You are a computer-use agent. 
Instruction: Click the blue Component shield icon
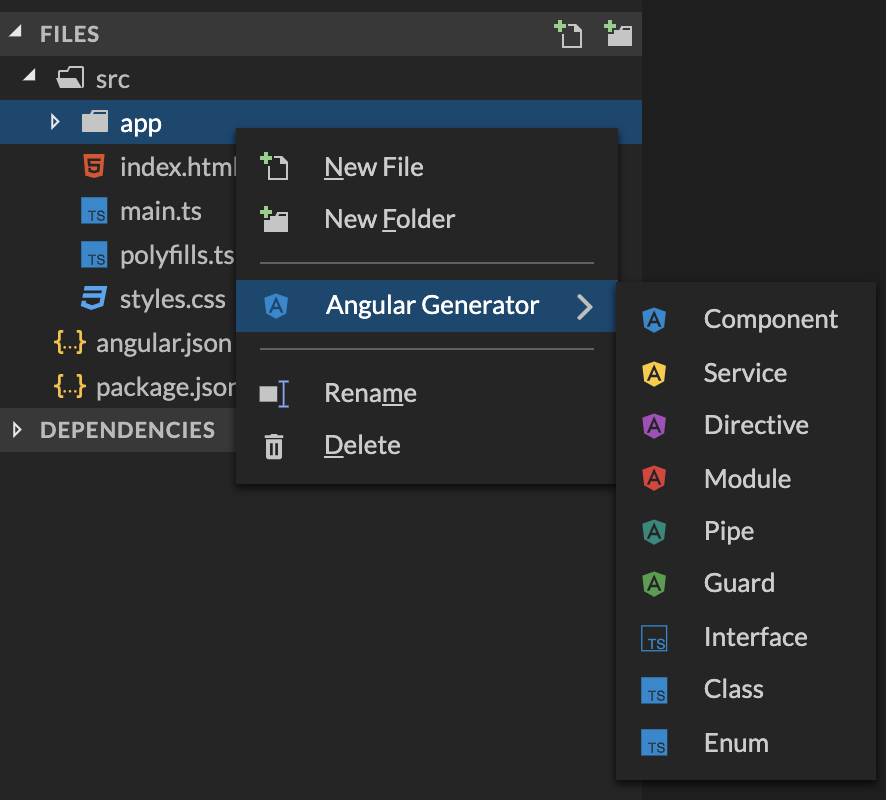[x=654, y=320]
